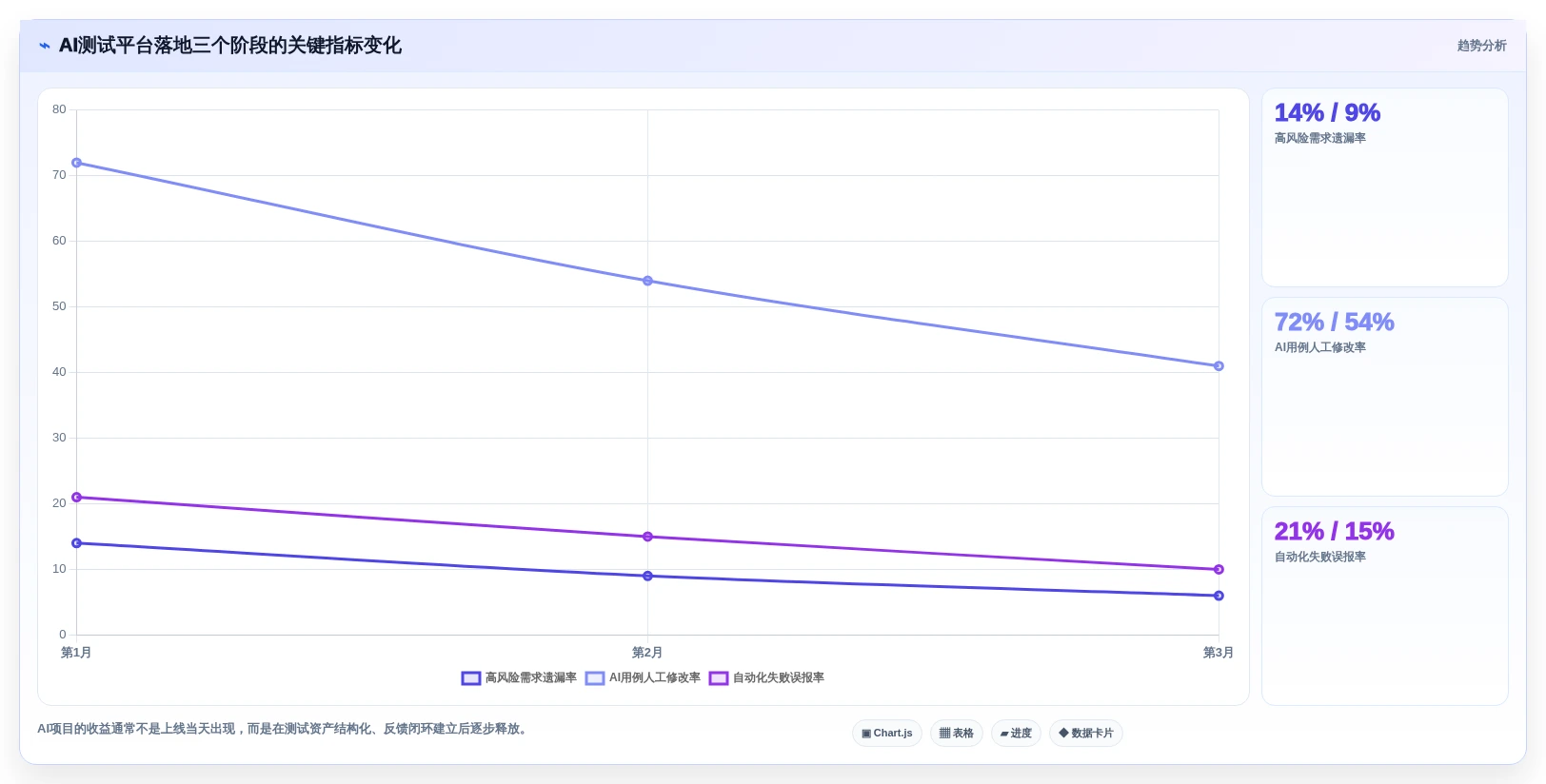This screenshot has width=1546, height=784.
Task: Select the Chart.js tag
Action: point(887,734)
